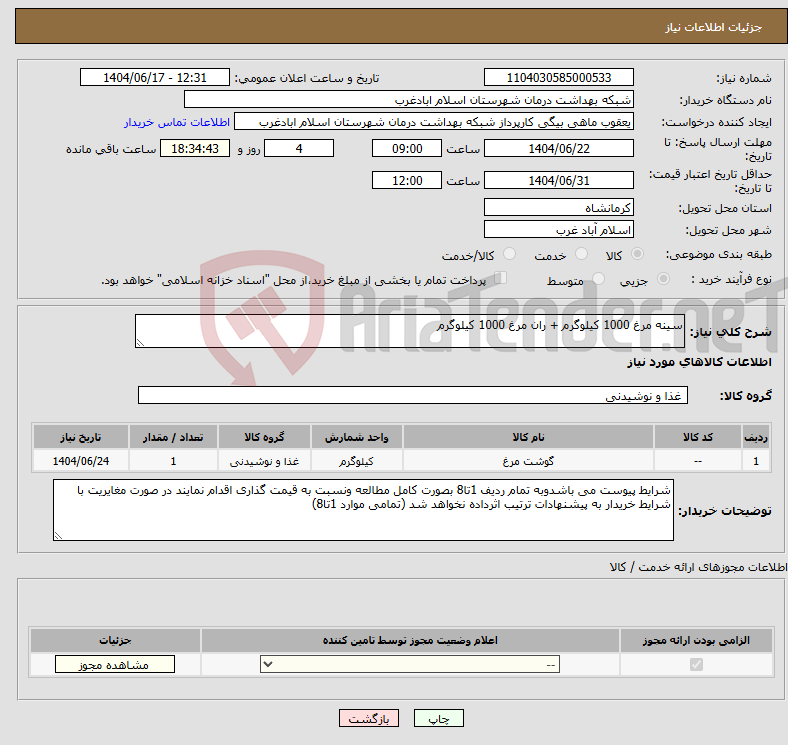This screenshot has width=788, height=745.
Task: Select the متوسط purchase type radio
Action: click(x=598, y=278)
